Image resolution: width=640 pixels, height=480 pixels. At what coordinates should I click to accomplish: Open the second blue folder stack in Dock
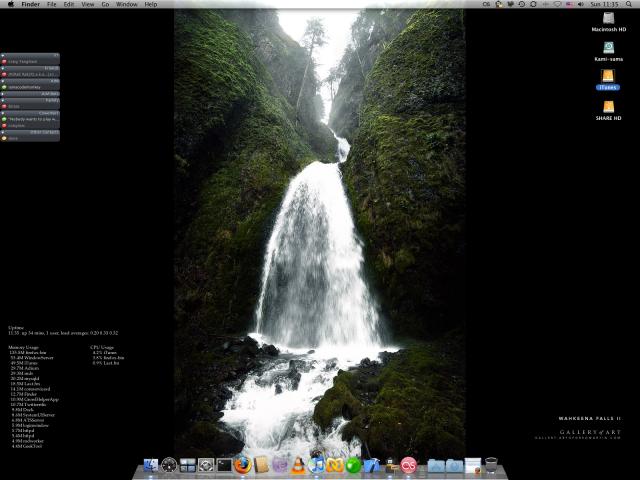coord(454,465)
